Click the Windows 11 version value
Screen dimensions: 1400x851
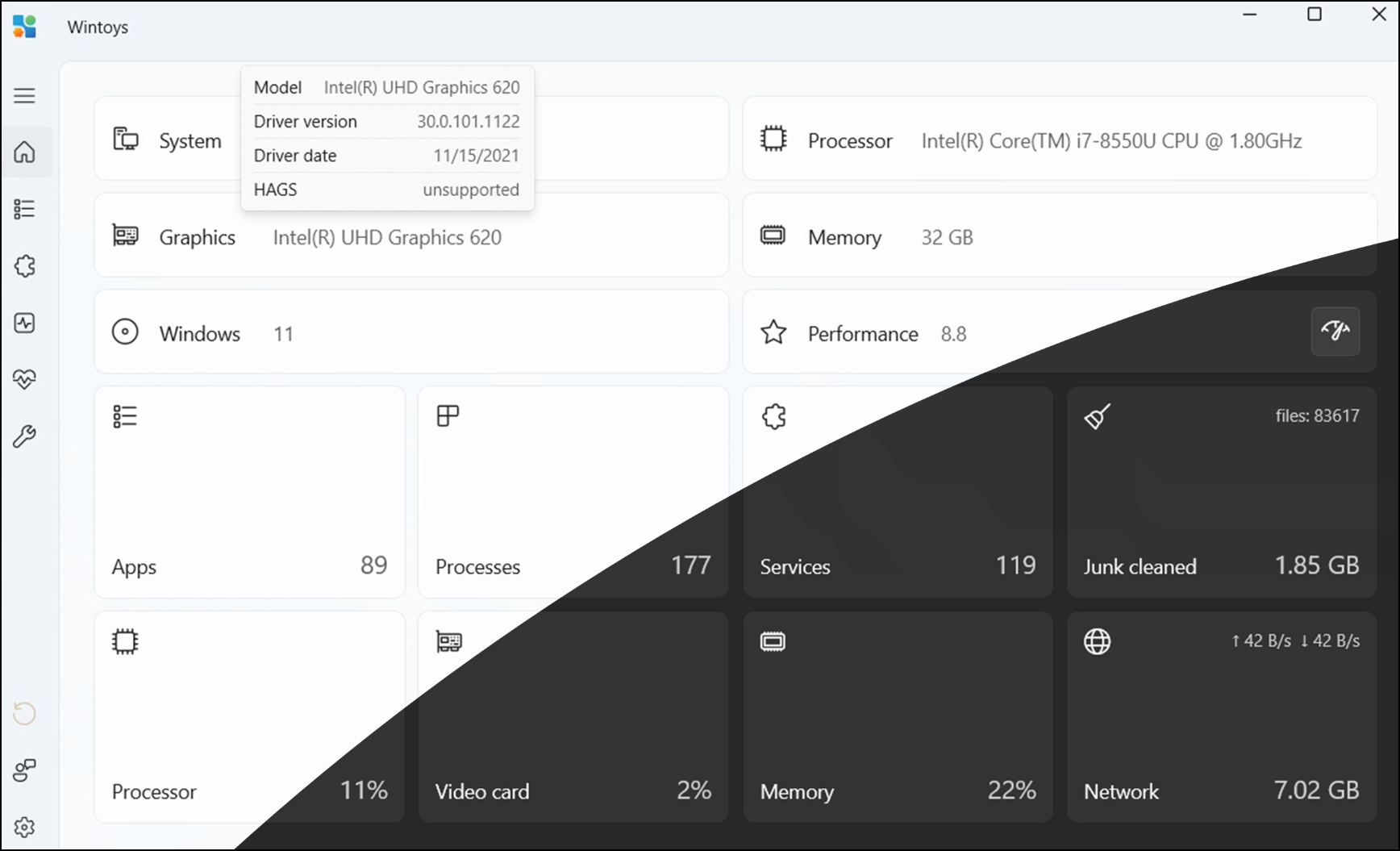283,334
